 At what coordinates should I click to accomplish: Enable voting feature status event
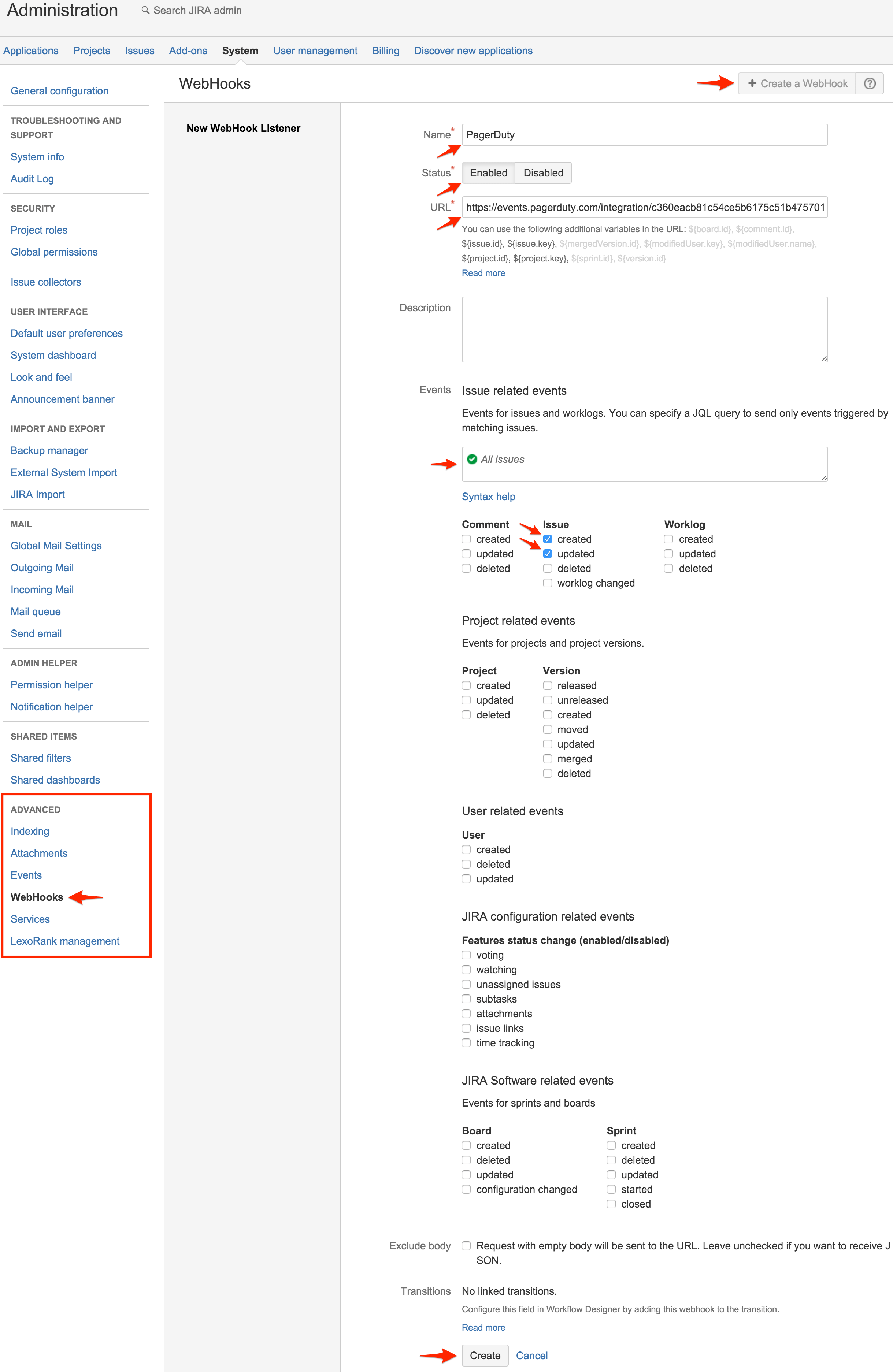click(466, 955)
